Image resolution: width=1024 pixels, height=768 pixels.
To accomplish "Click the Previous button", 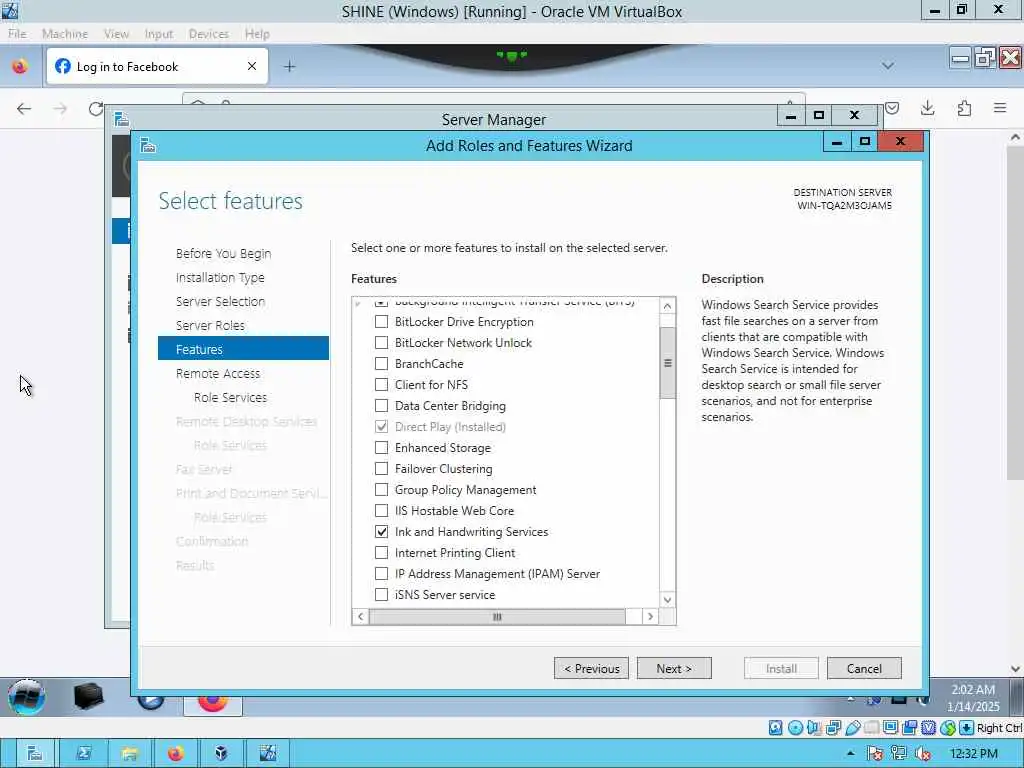I will pyautogui.click(x=591, y=668).
